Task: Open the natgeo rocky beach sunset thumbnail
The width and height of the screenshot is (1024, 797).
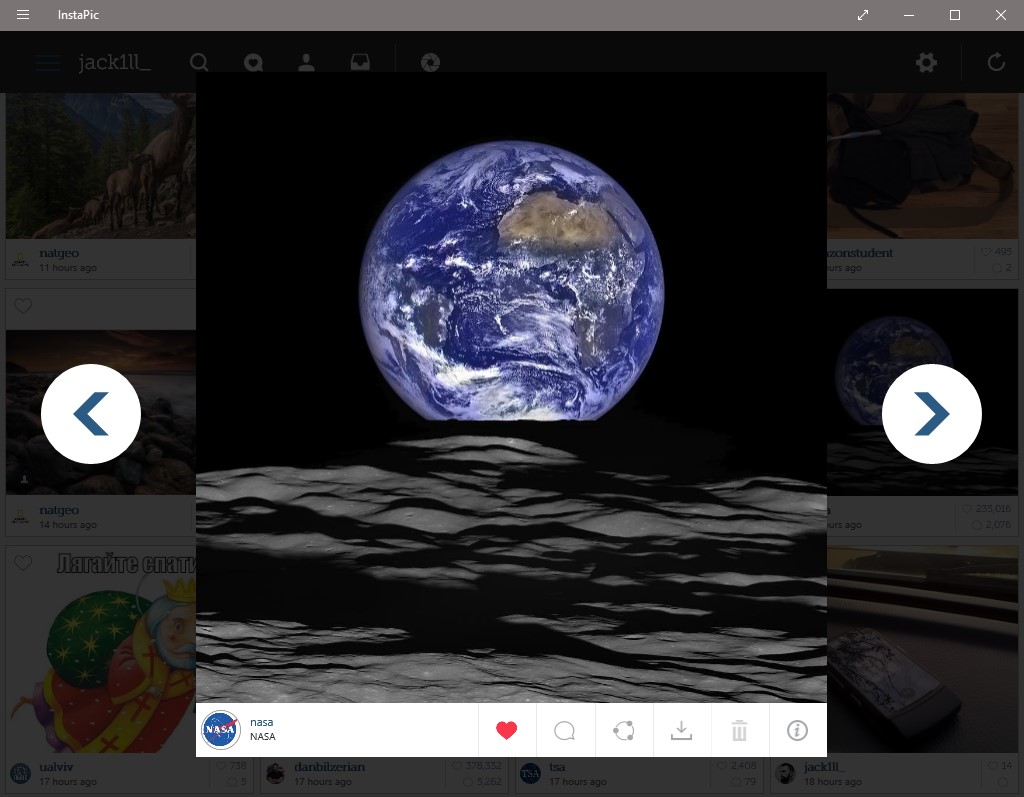Action: pos(101,412)
